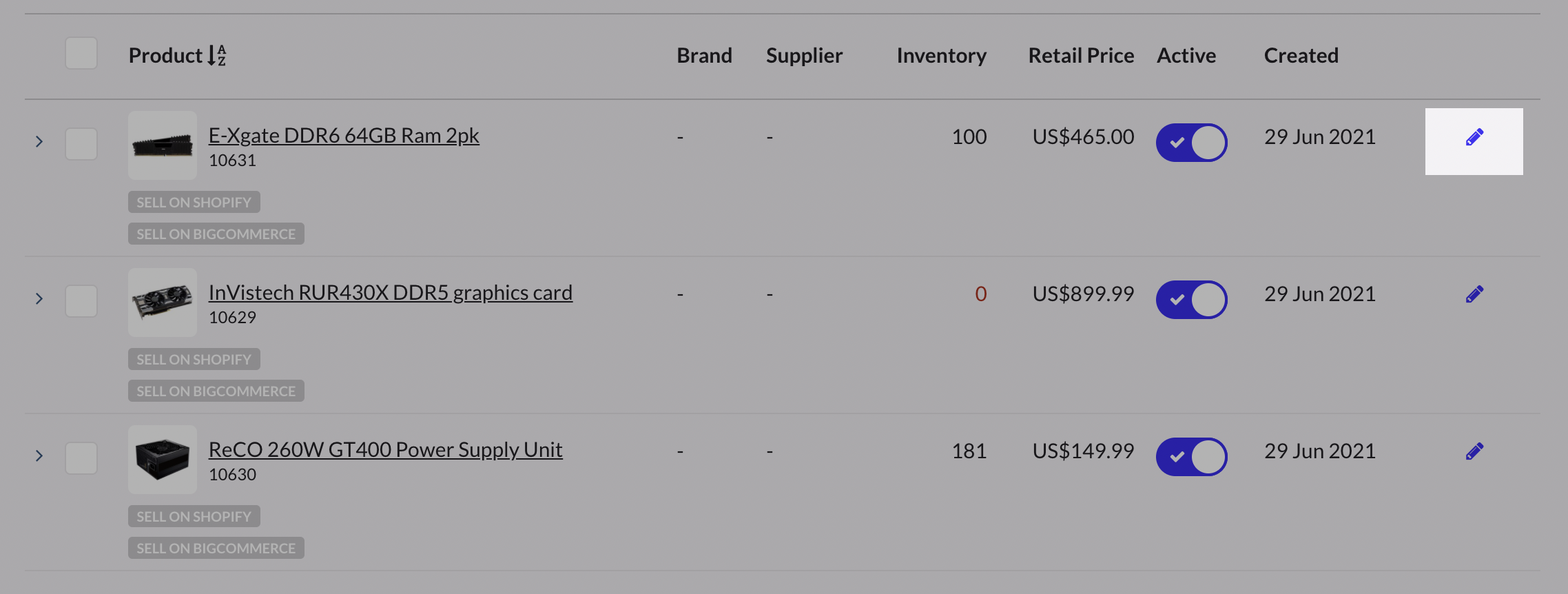This screenshot has width=1568, height=594.
Task: Click the edit pencil for E-Xgate Ram
Action: (1474, 139)
